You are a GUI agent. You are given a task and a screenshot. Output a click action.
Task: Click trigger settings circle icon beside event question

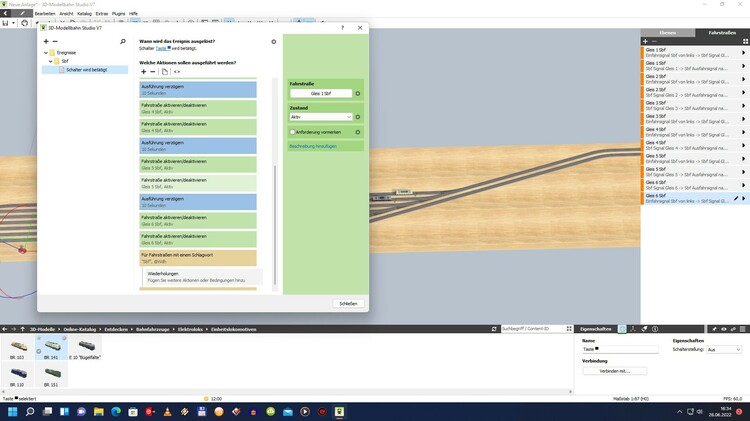click(274, 42)
